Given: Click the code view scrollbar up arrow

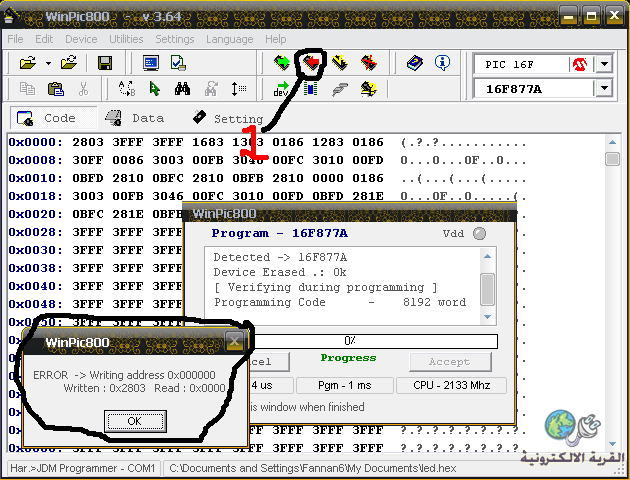Looking at the screenshot, I should click(x=612, y=142).
